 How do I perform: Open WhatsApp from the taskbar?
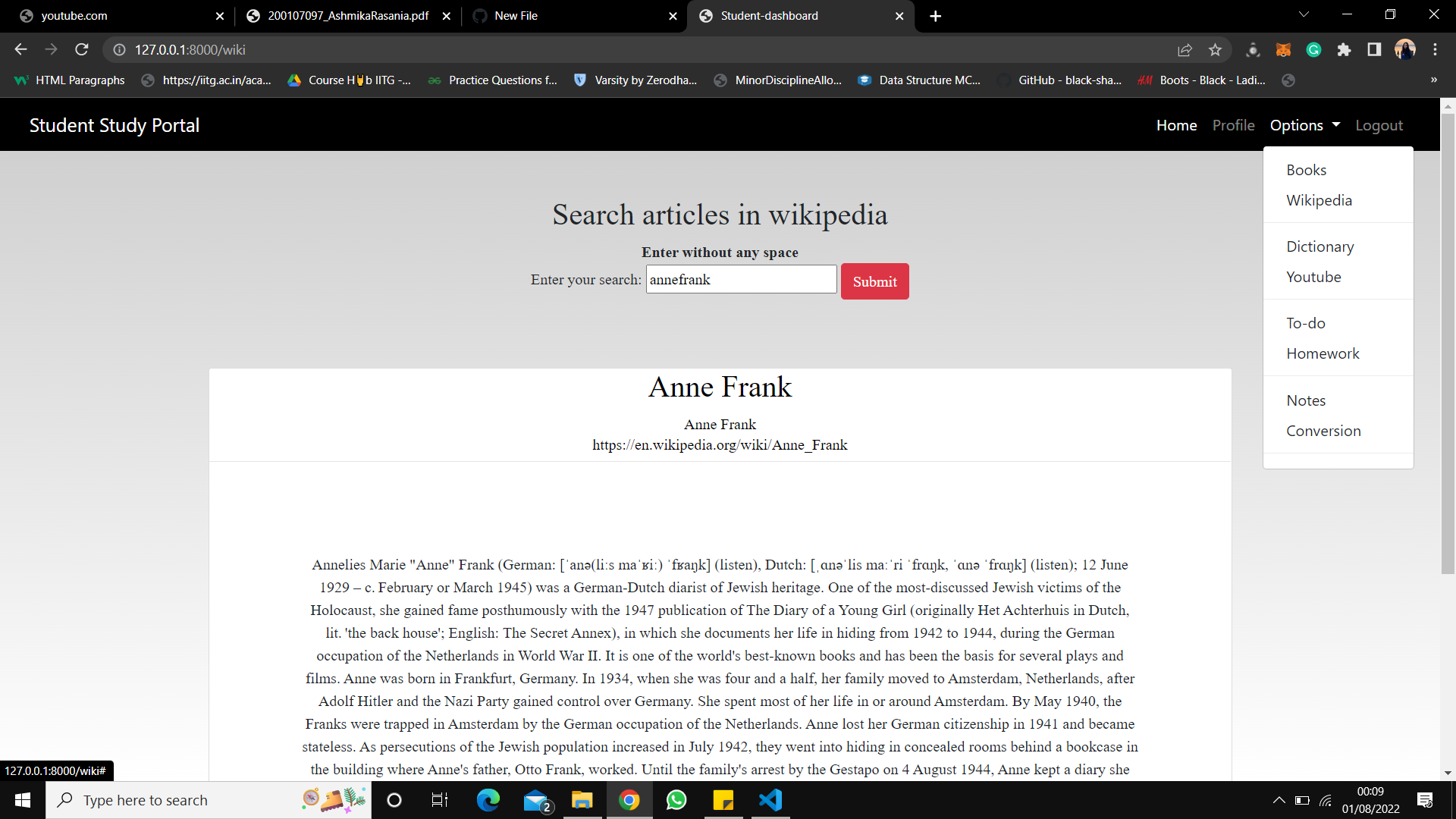[x=676, y=800]
